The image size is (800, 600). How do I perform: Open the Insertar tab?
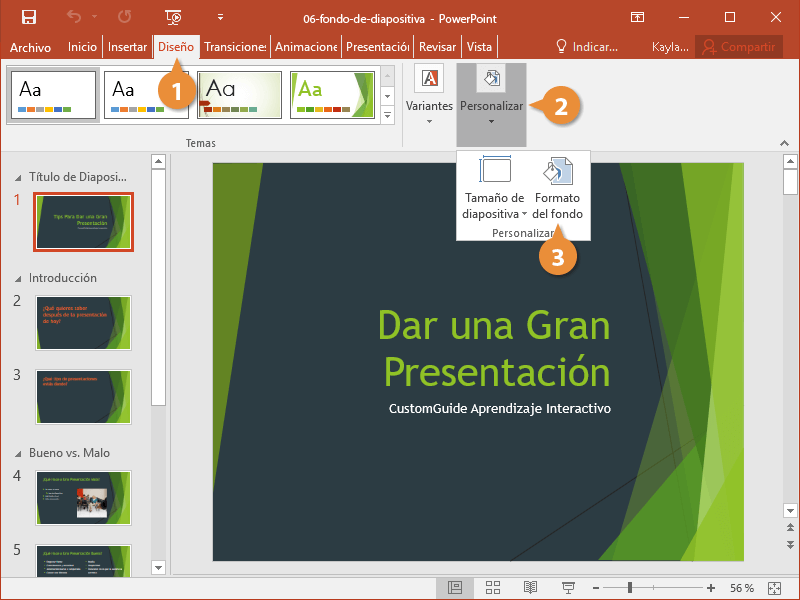click(127, 47)
